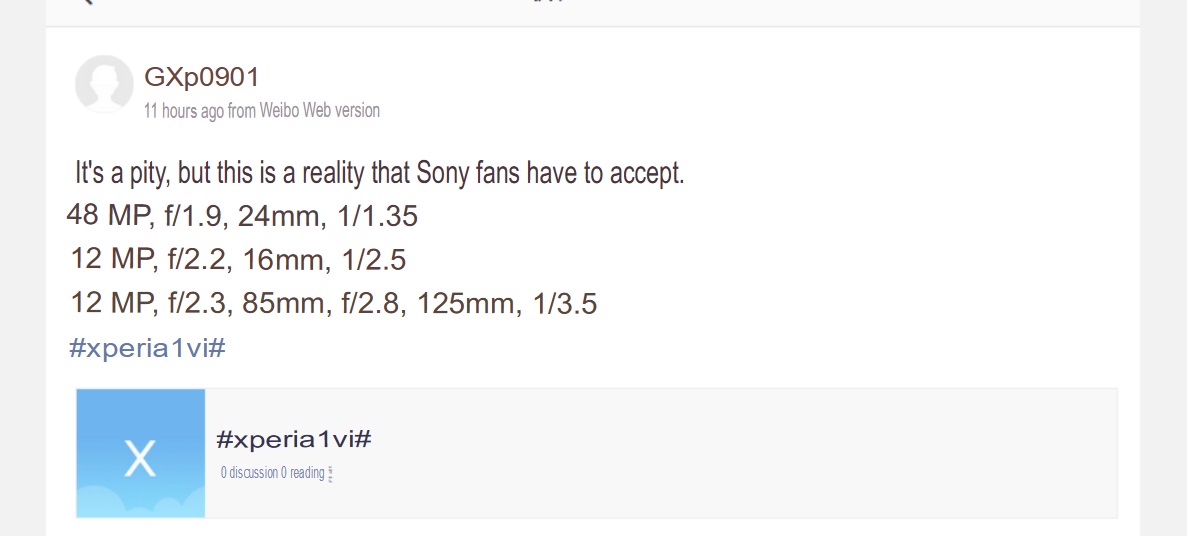
Task: Click the '11 hours ago' timestamp
Action: click(184, 111)
